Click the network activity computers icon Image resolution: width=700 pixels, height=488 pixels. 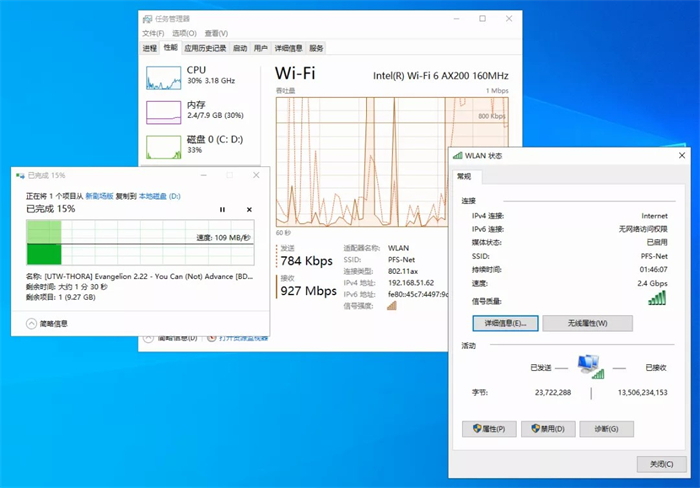pyautogui.click(x=591, y=367)
